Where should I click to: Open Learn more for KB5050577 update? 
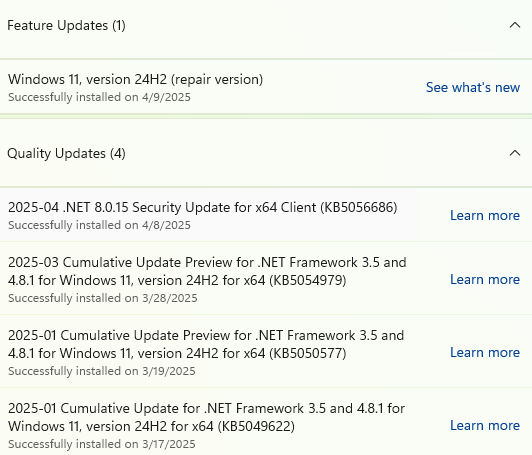point(485,353)
